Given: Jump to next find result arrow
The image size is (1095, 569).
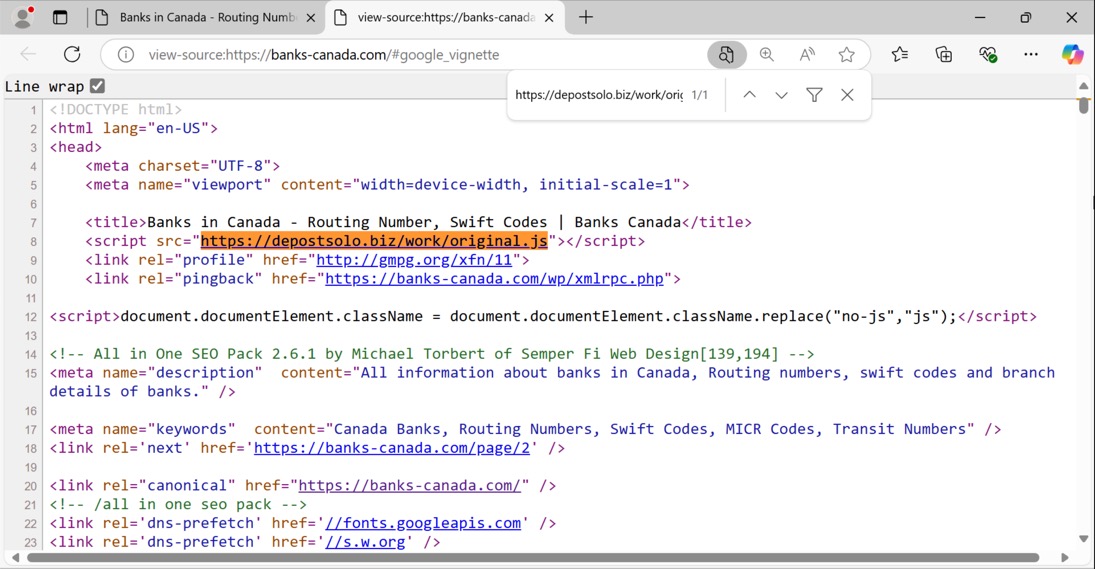Looking at the screenshot, I should (781, 95).
